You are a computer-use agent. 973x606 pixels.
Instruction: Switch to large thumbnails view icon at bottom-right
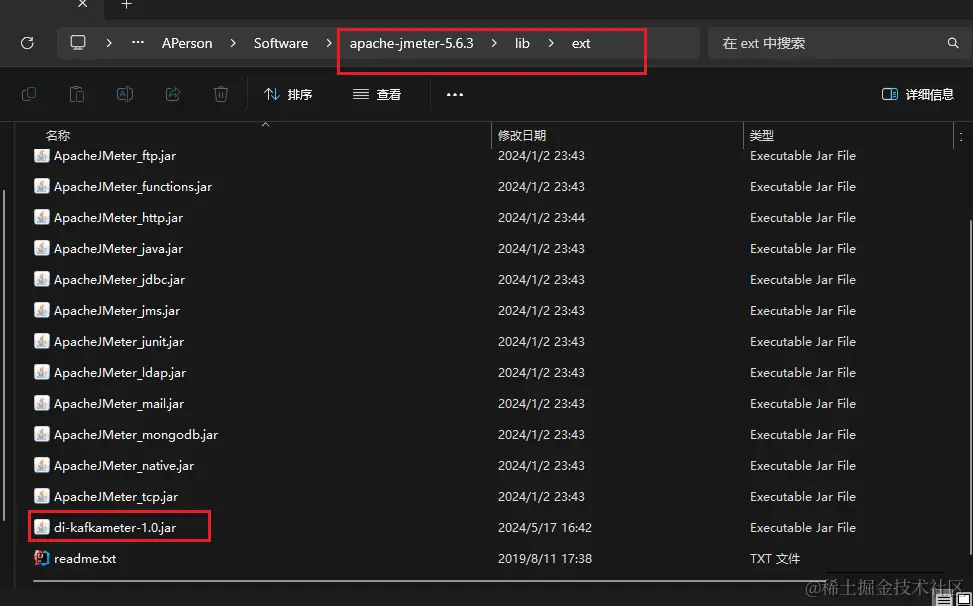click(x=964, y=600)
